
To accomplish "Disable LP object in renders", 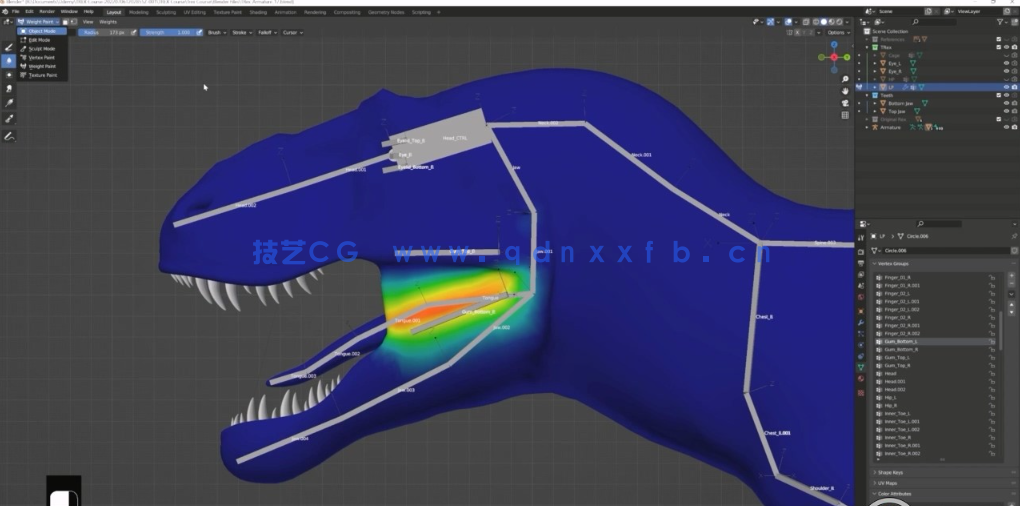I will 1014,87.
